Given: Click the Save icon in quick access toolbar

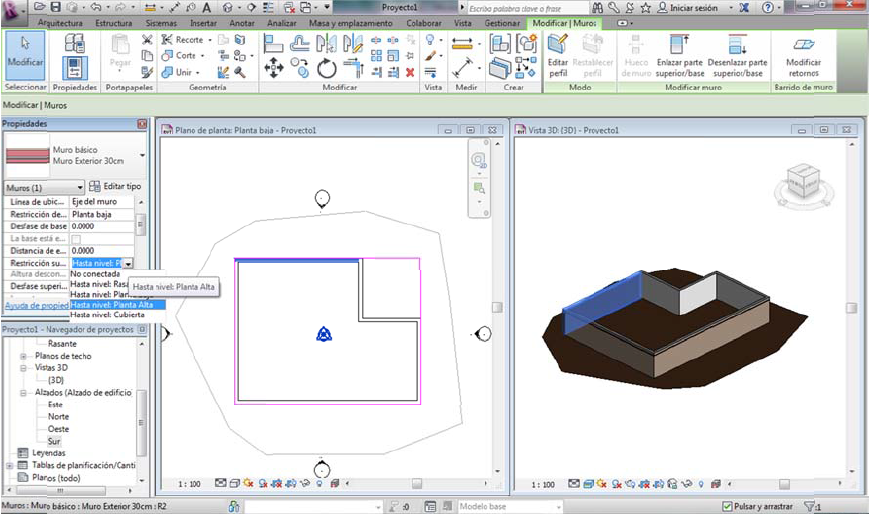Looking at the screenshot, I should coord(55,7).
